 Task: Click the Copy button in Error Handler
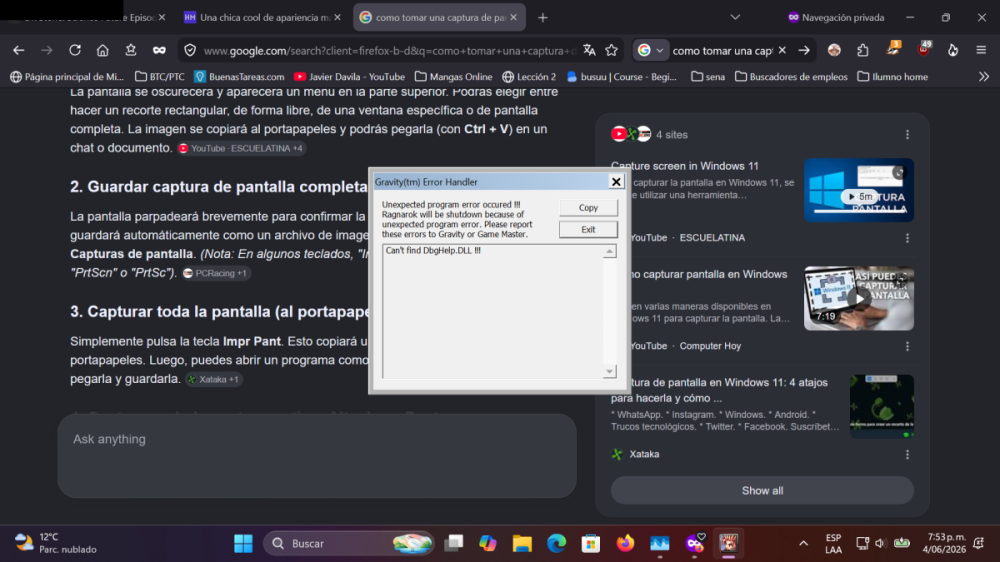[588, 207]
